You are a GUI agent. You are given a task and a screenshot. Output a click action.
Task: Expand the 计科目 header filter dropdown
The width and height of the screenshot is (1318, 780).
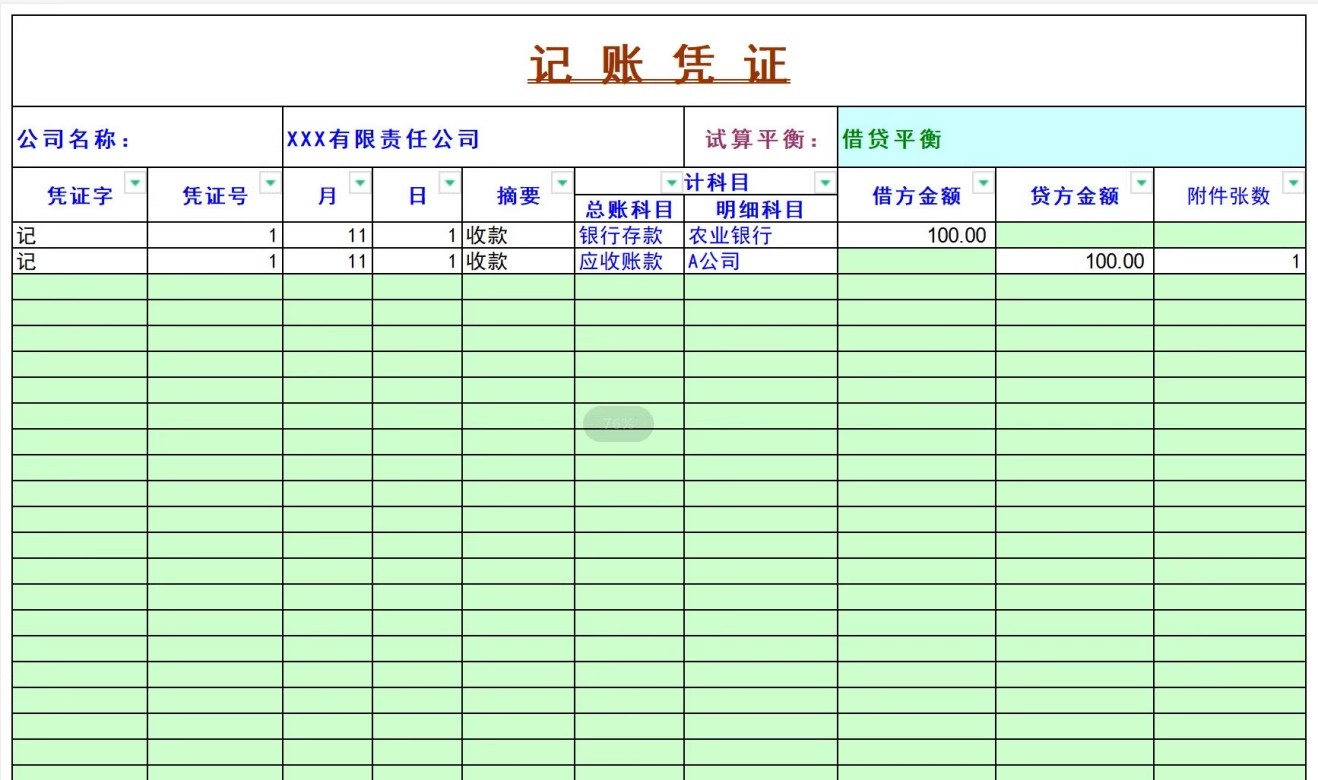[824, 182]
